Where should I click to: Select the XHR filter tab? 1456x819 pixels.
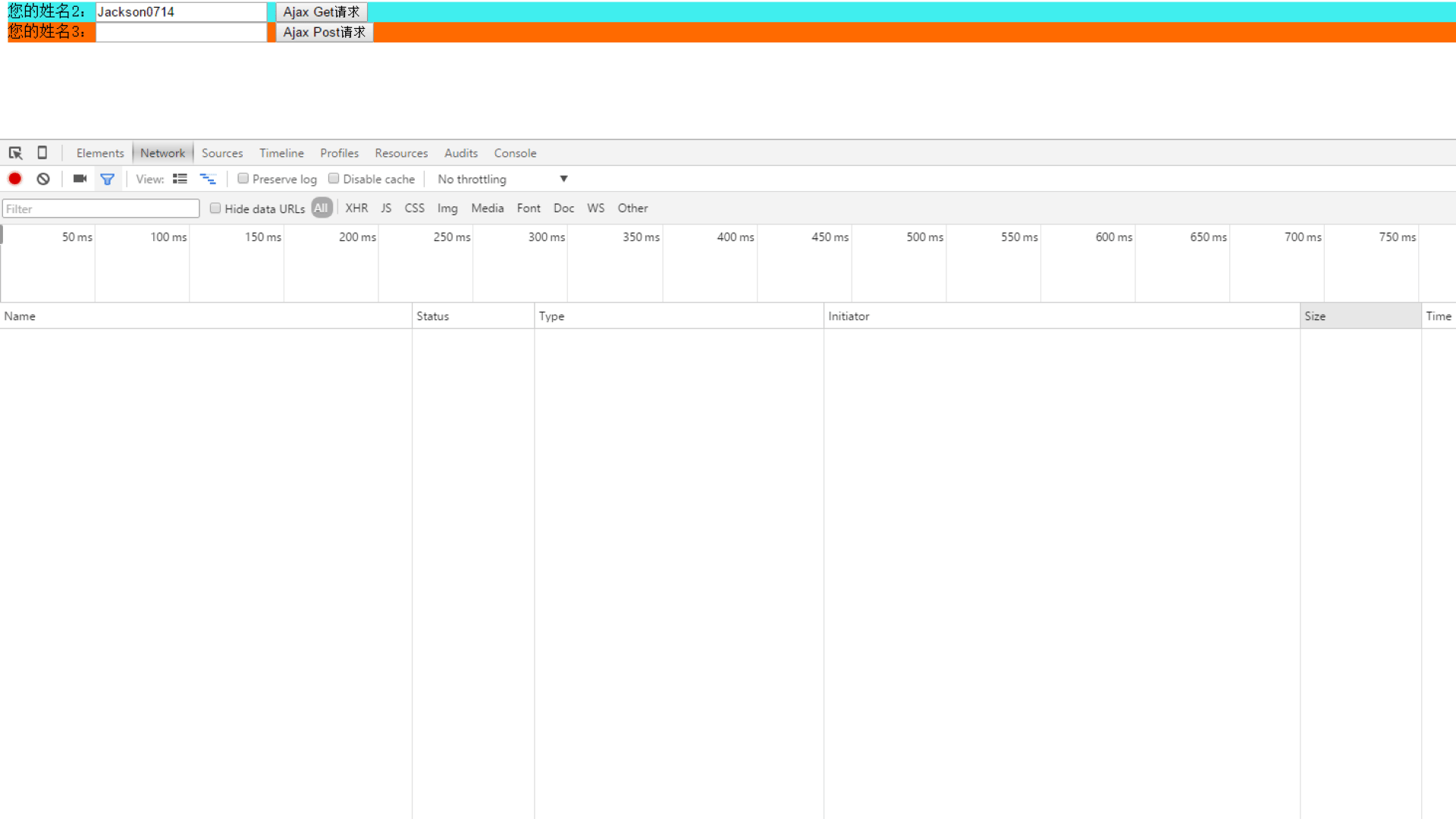pyautogui.click(x=357, y=208)
